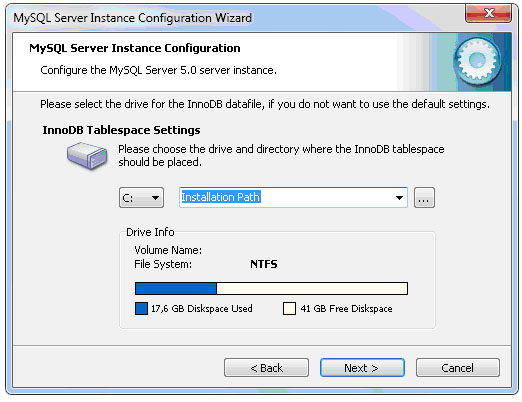Click the 'Drive Info' group label
522x402 pixels.
pos(150,232)
